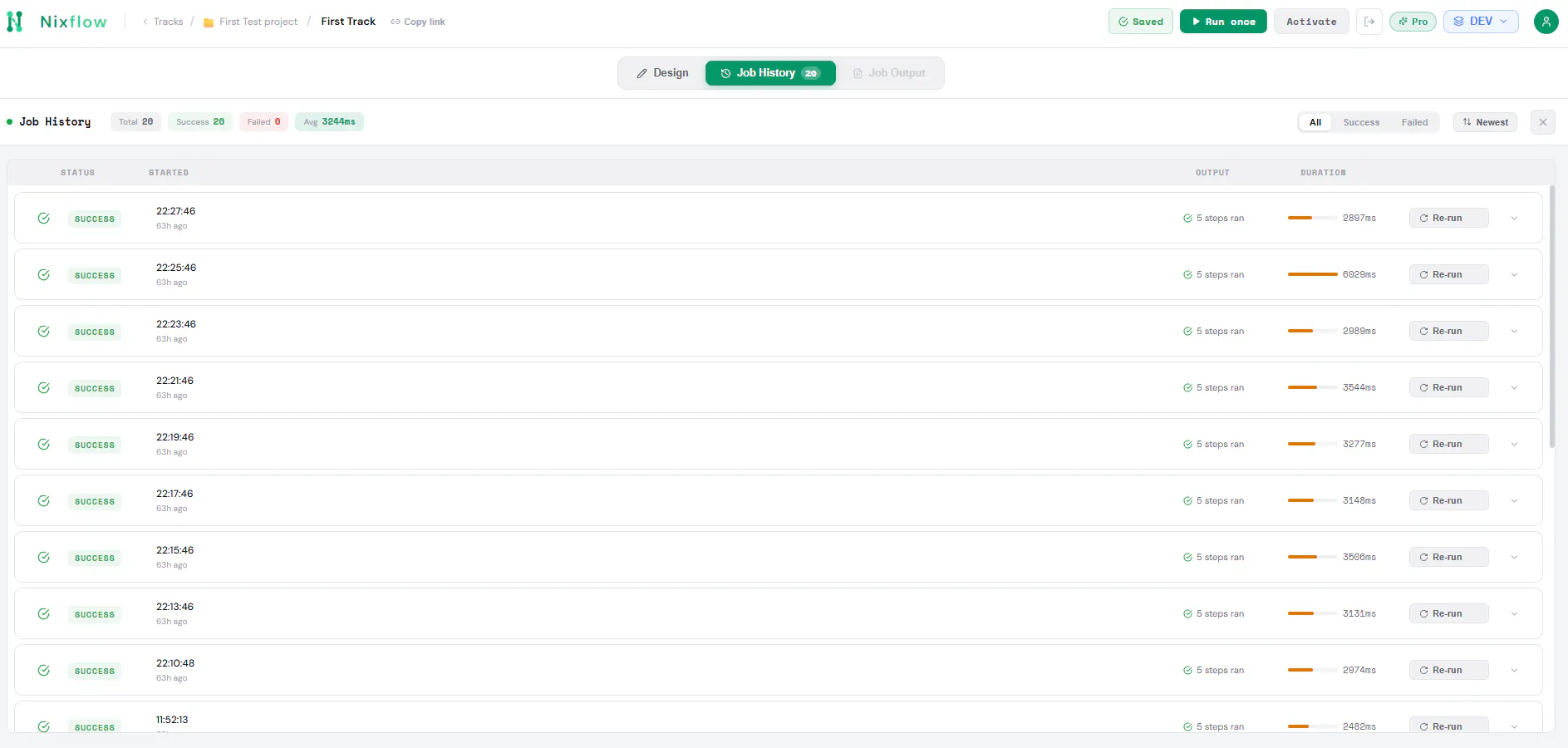Screen dimensions: 1568x748
Task: Filter jobs by All
Action: 1315,122
